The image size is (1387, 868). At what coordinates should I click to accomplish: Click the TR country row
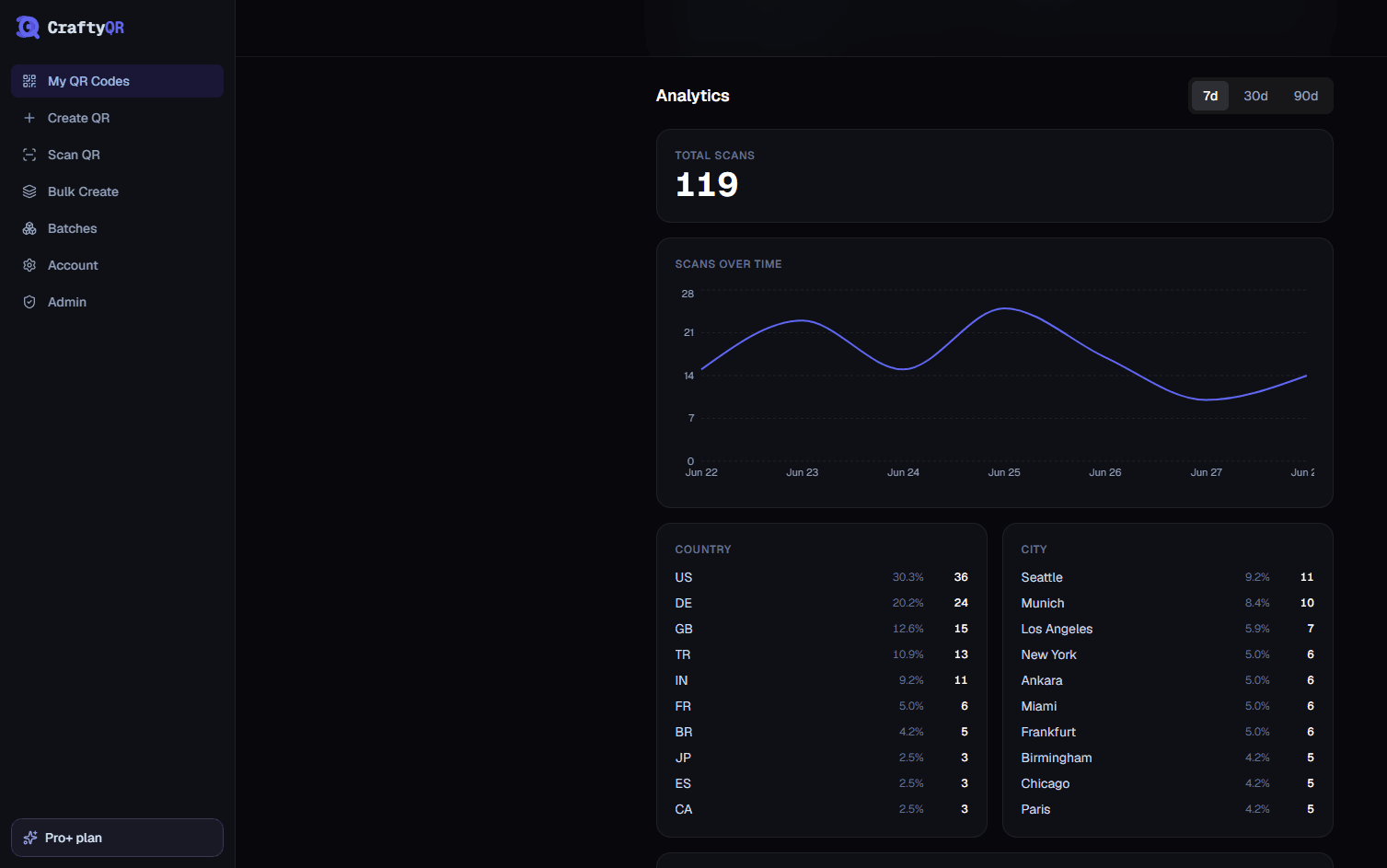822,654
